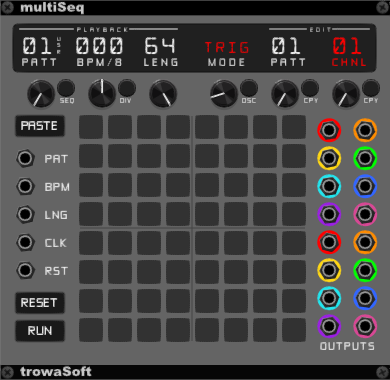Screen dimensions: 390x380
Task: Click the RST reset input jack
Action: click(x=25, y=270)
